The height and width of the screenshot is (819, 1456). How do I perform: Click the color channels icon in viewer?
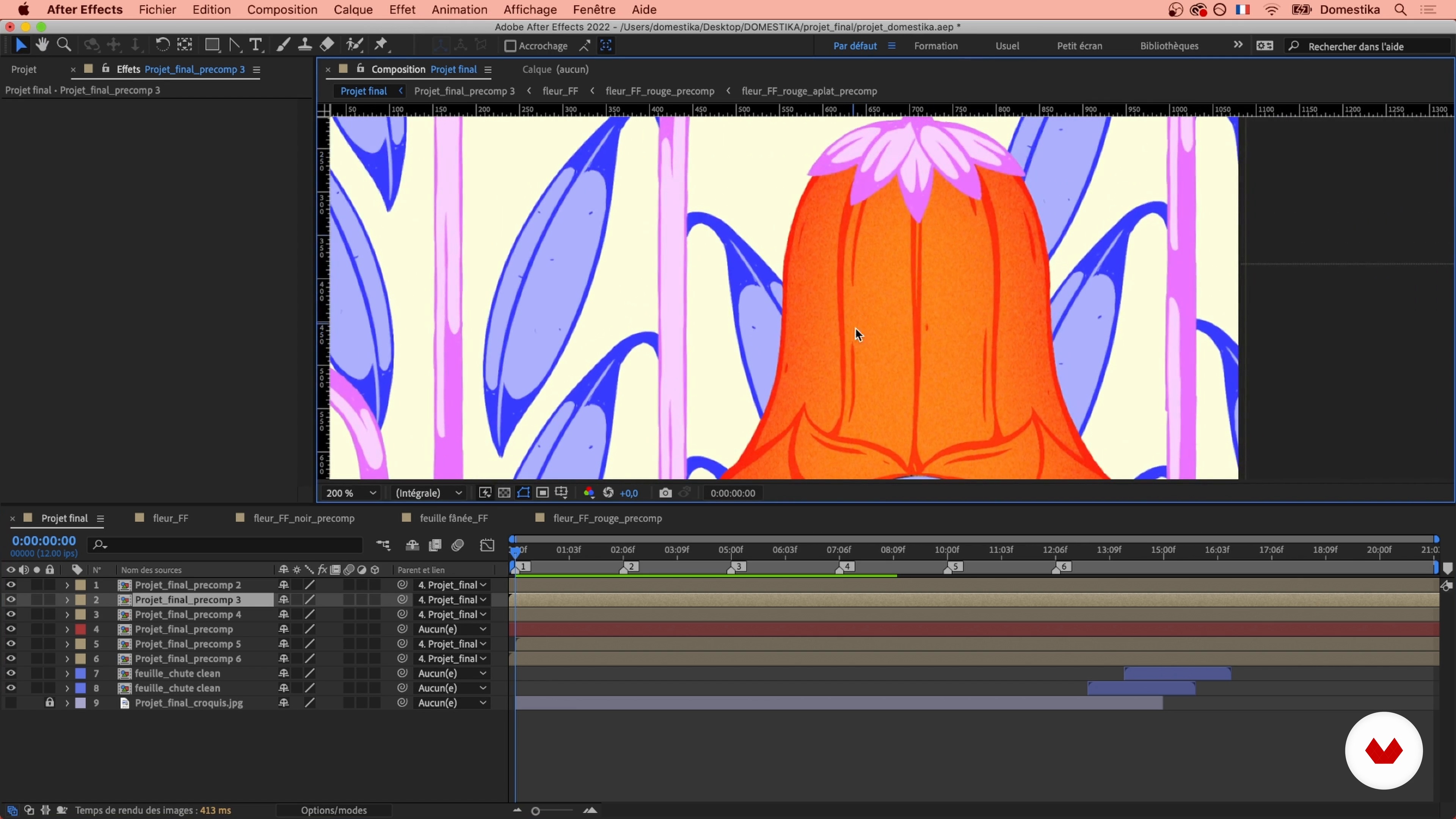point(589,493)
